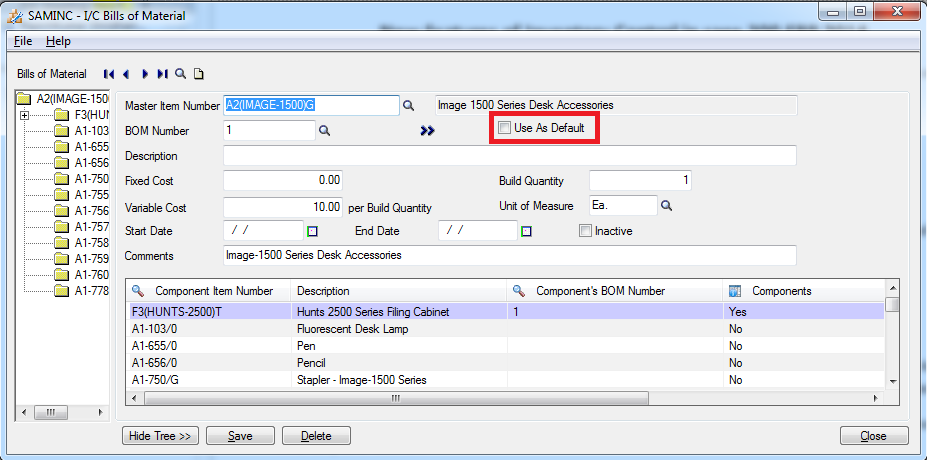Open finder for BOM Number

coord(324,131)
